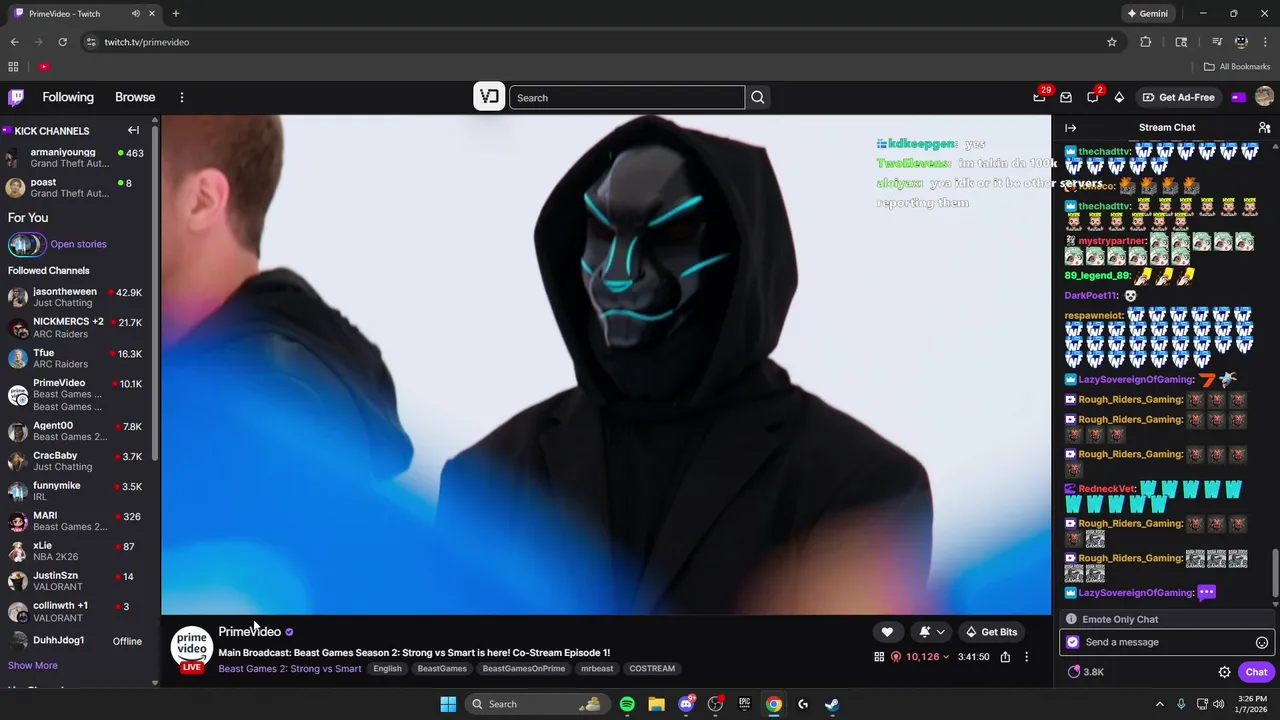This screenshot has width=1280, height=720.
Task: Open armaniyoungg channel in Kick Channels
Action: pos(76,158)
